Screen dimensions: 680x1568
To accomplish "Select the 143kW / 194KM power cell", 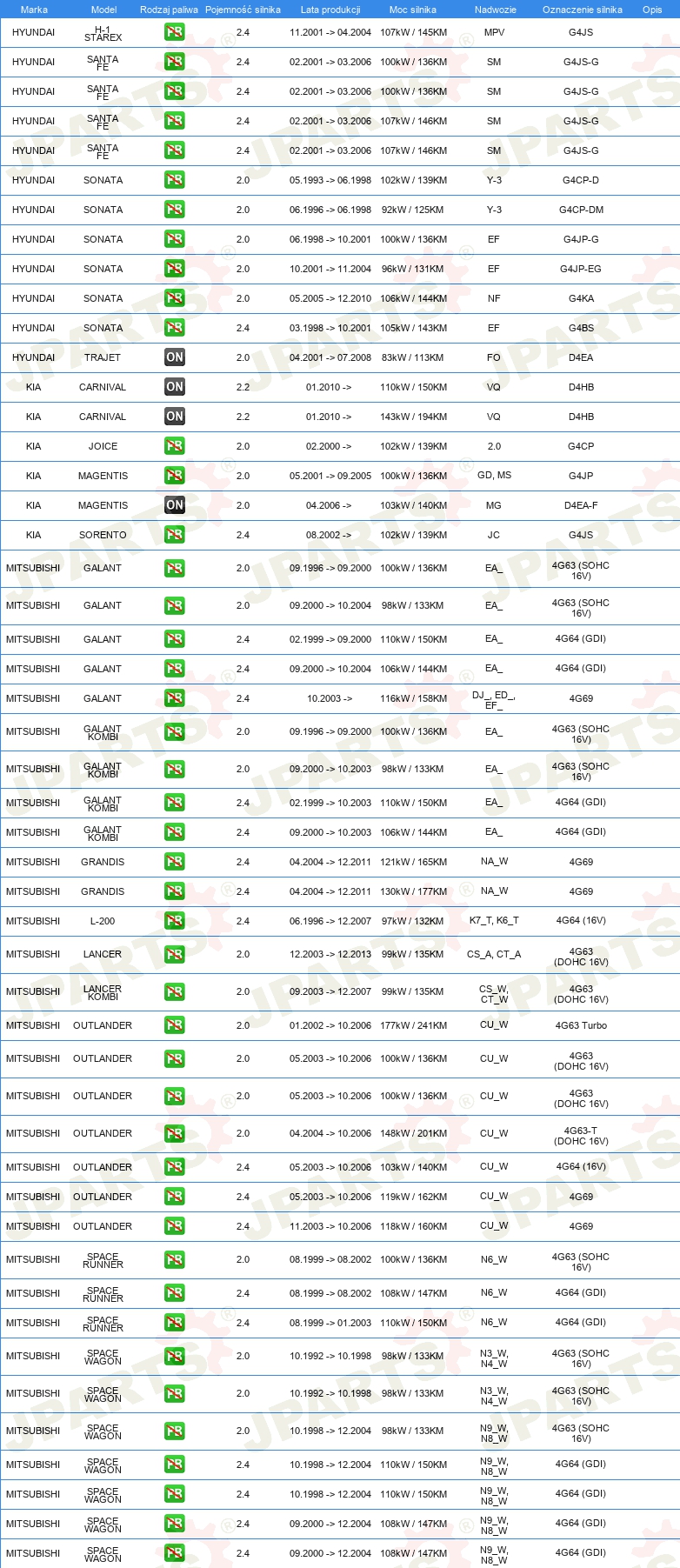I will [414, 417].
